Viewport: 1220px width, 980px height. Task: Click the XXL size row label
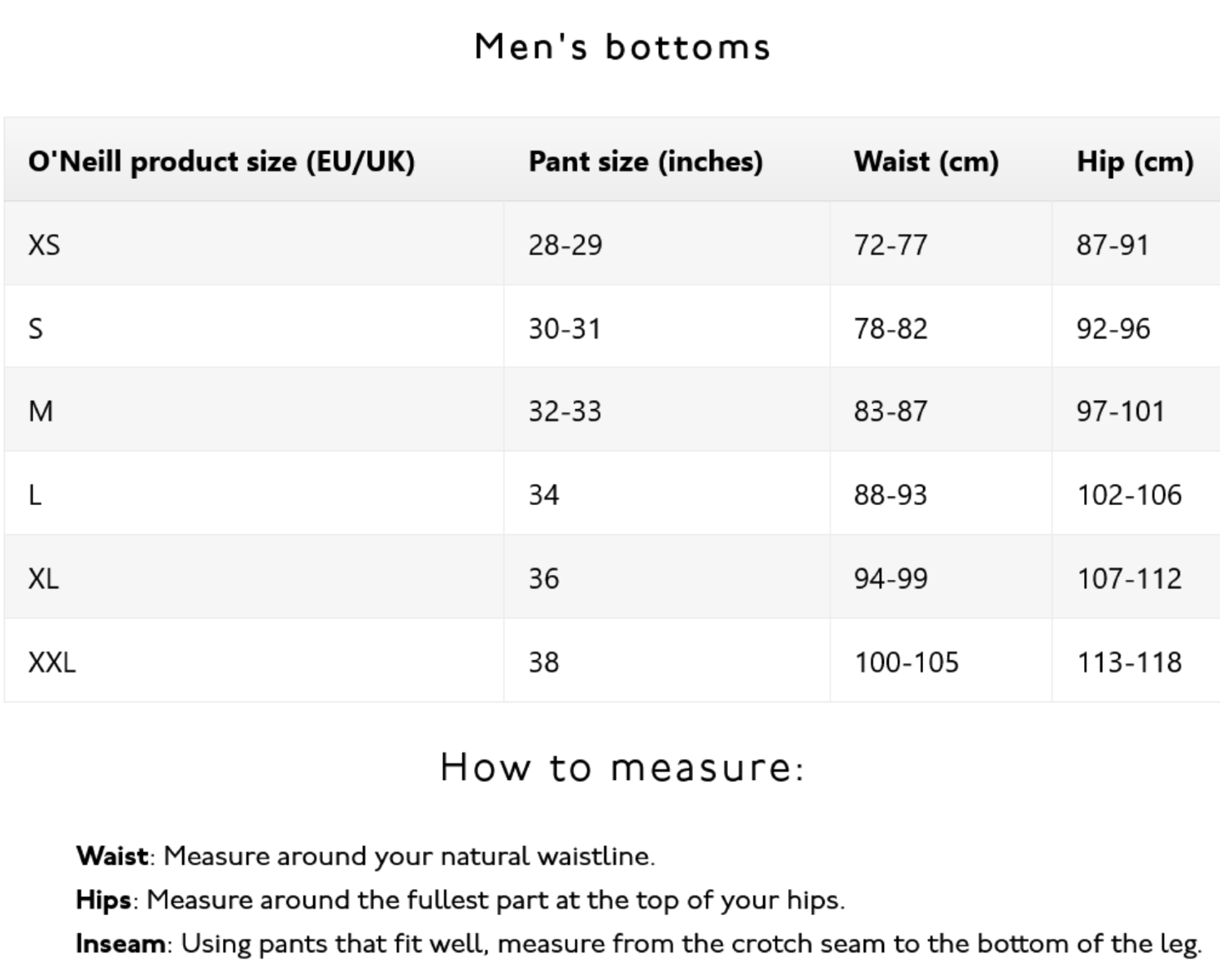(x=52, y=662)
